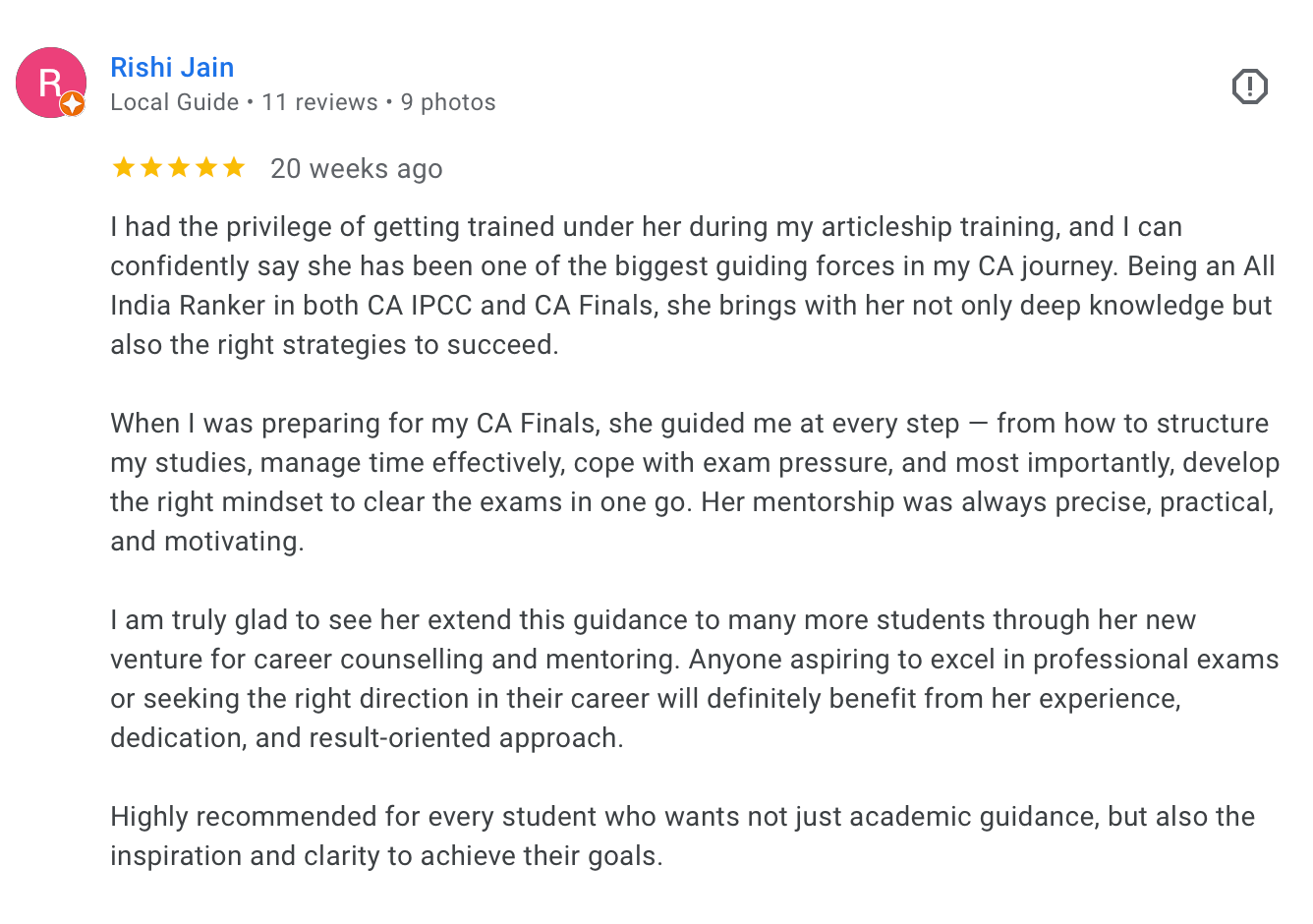
Task: Click the paragraph starting "When I was preparing"
Action: coord(688,482)
